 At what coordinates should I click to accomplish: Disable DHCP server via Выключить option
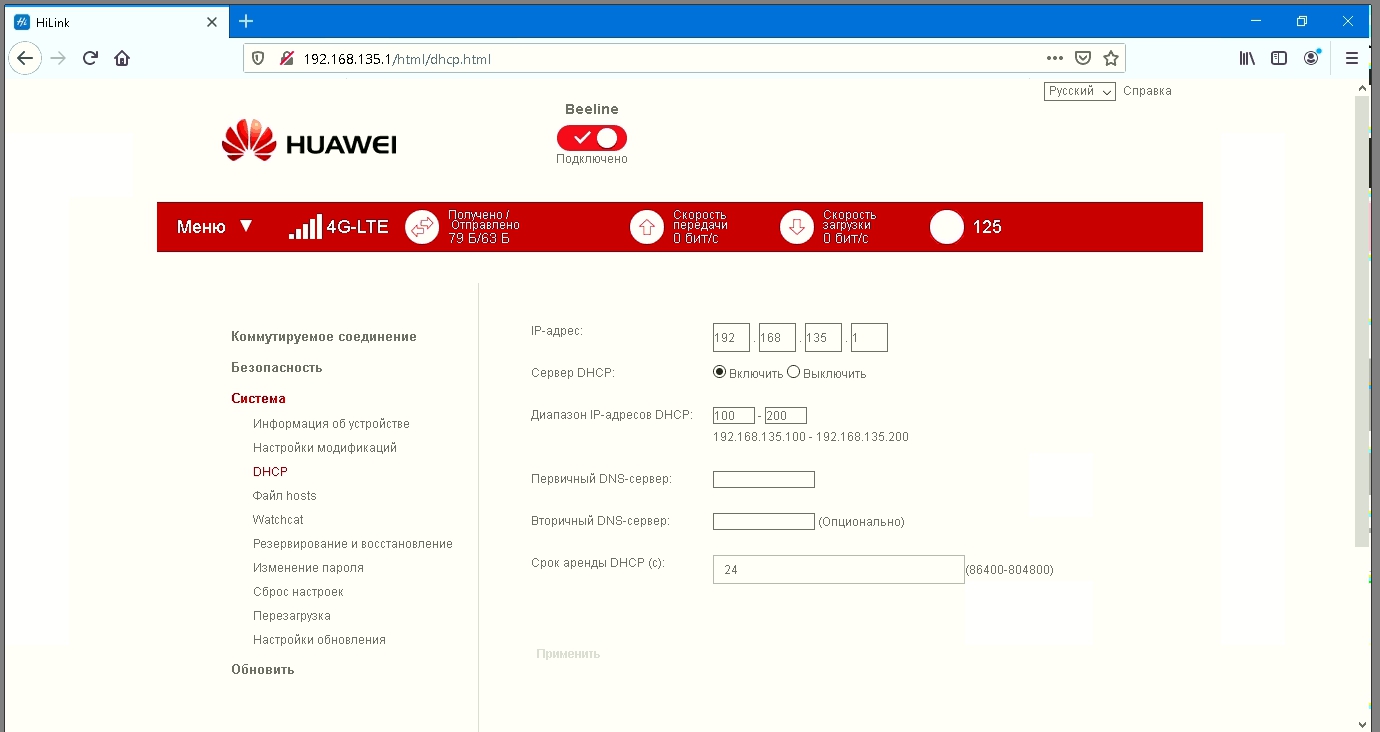point(793,371)
